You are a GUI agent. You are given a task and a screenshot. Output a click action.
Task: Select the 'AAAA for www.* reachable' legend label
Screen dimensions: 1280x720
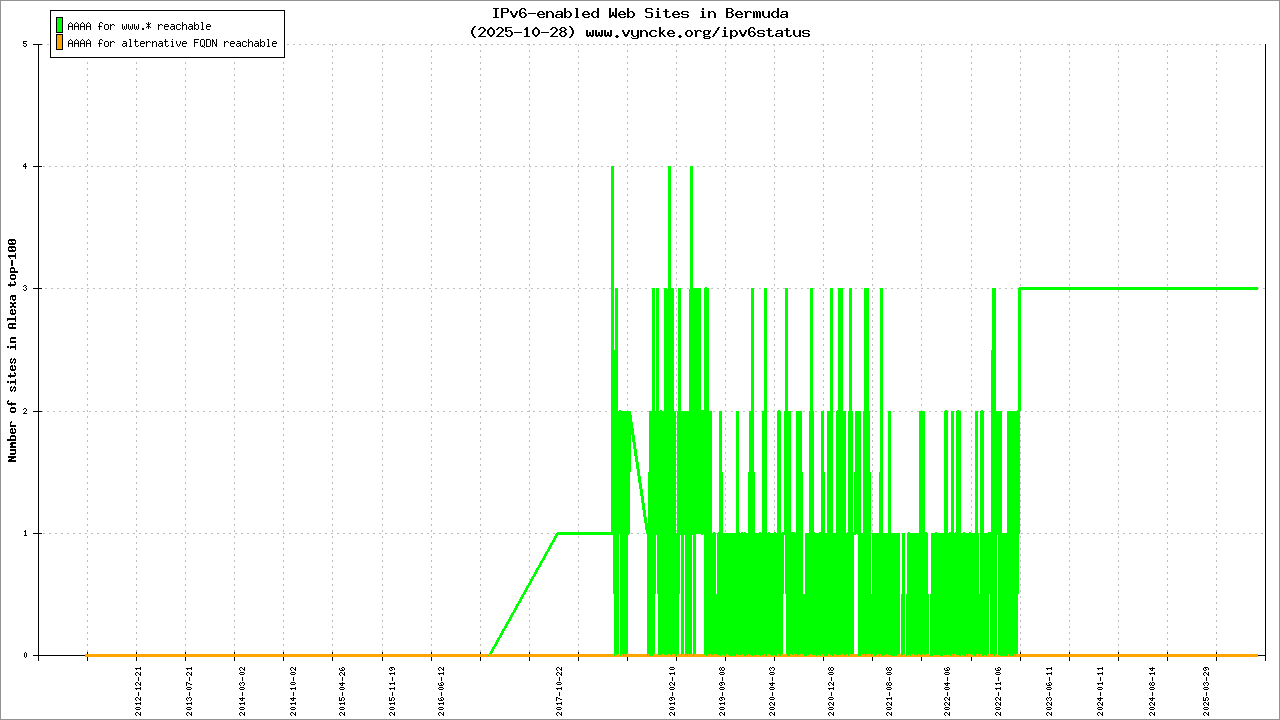pos(139,26)
